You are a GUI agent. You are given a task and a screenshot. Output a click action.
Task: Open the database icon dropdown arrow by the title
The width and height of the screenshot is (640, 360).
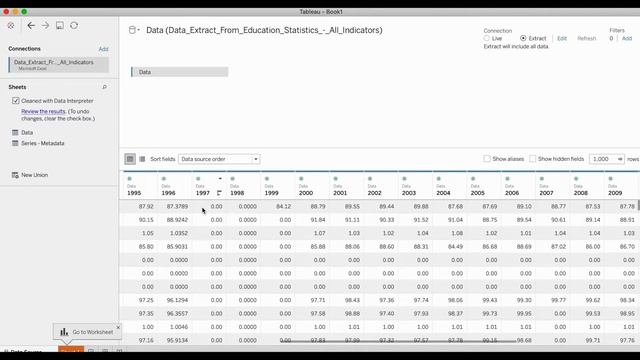coord(139,30)
